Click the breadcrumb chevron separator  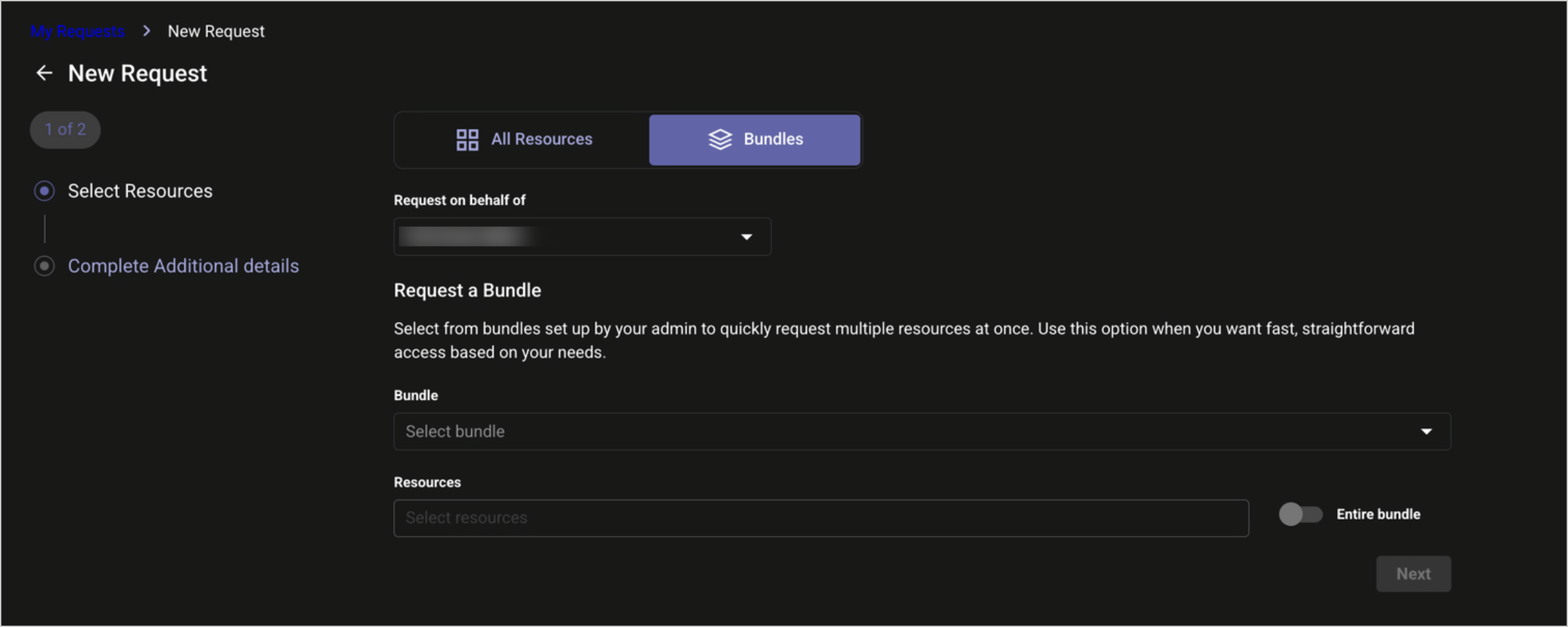(147, 31)
